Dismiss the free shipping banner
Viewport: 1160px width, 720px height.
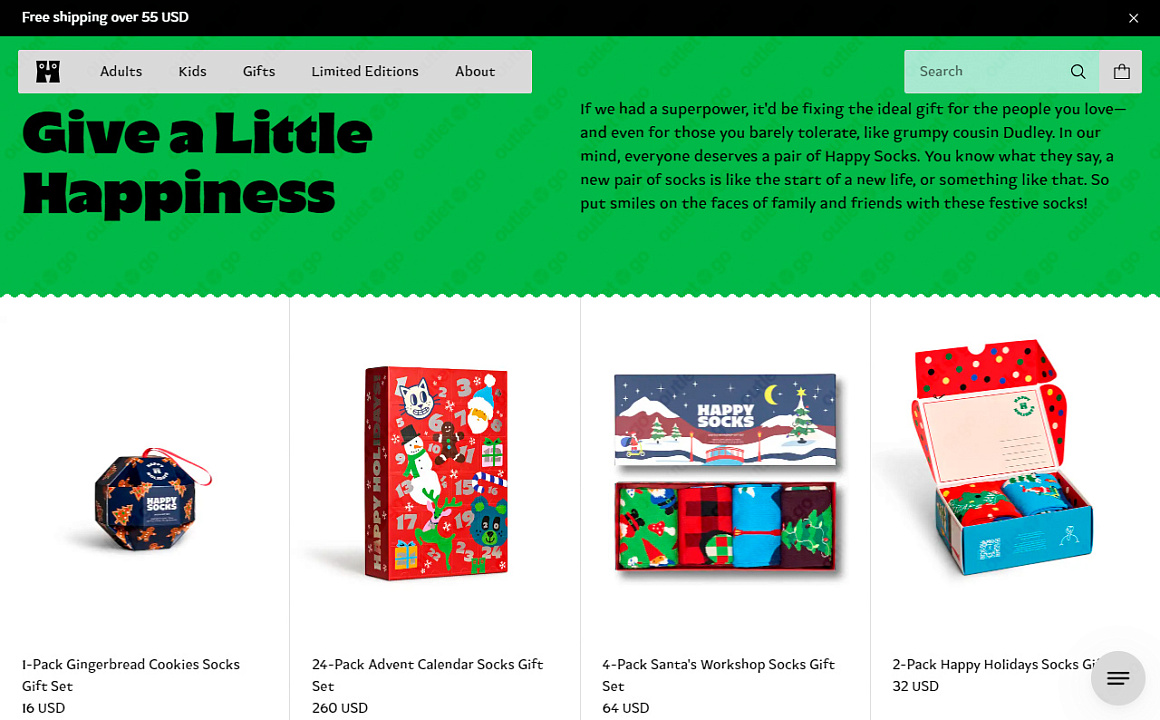click(x=1133, y=18)
